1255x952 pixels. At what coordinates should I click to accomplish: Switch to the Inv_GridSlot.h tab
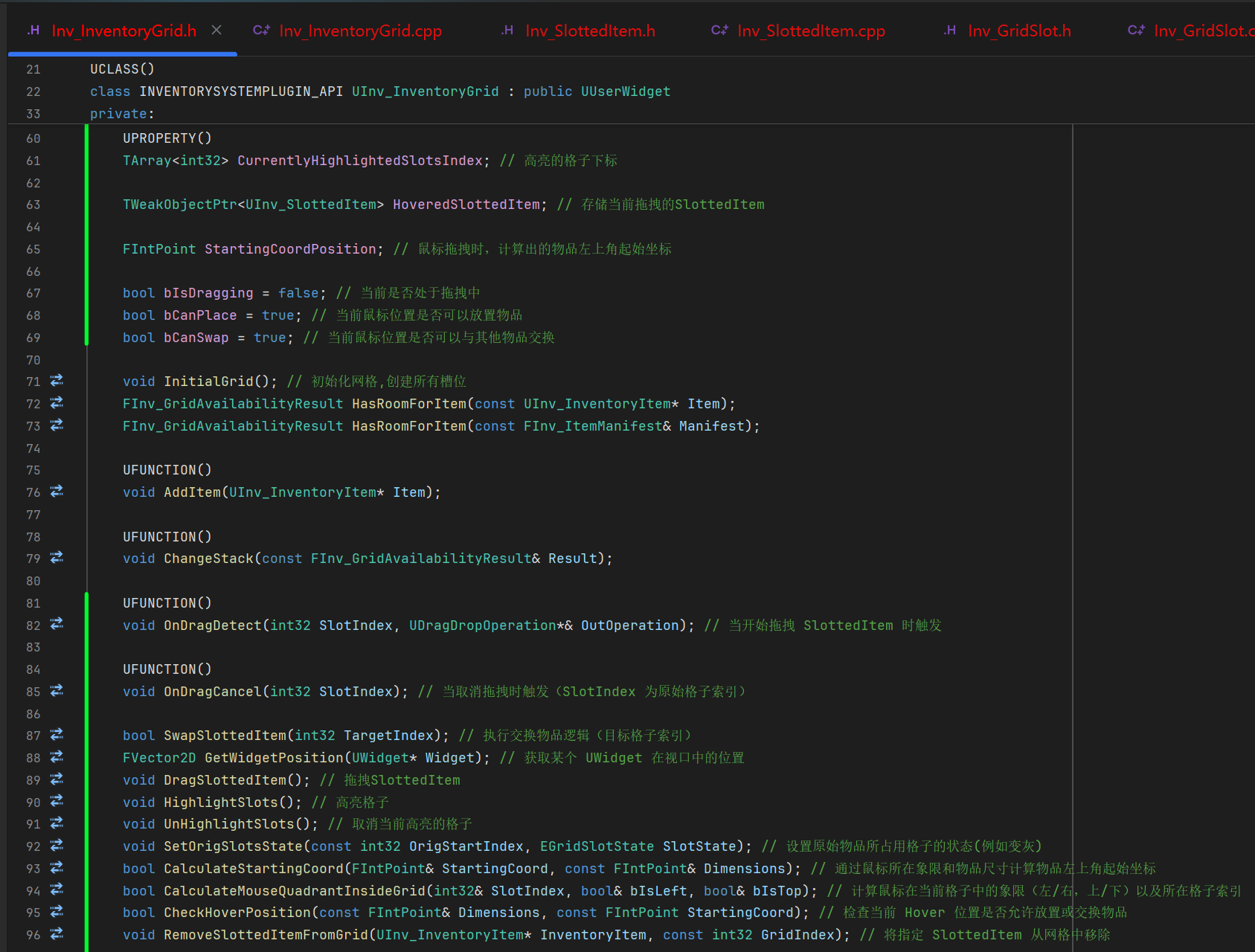pyautogui.click(x=1008, y=30)
